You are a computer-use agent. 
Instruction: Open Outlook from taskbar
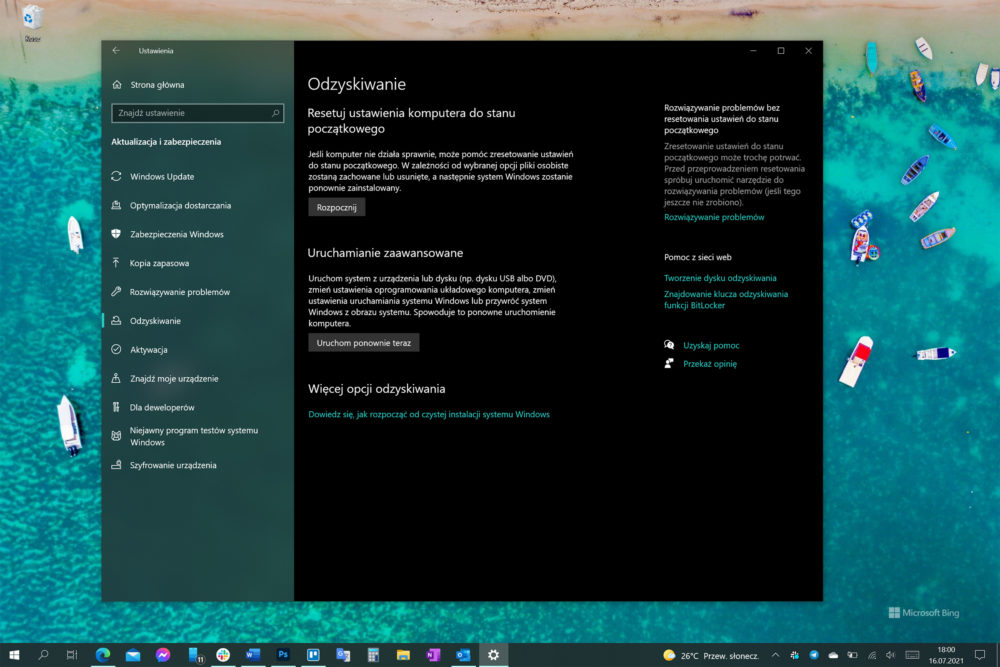(463, 655)
